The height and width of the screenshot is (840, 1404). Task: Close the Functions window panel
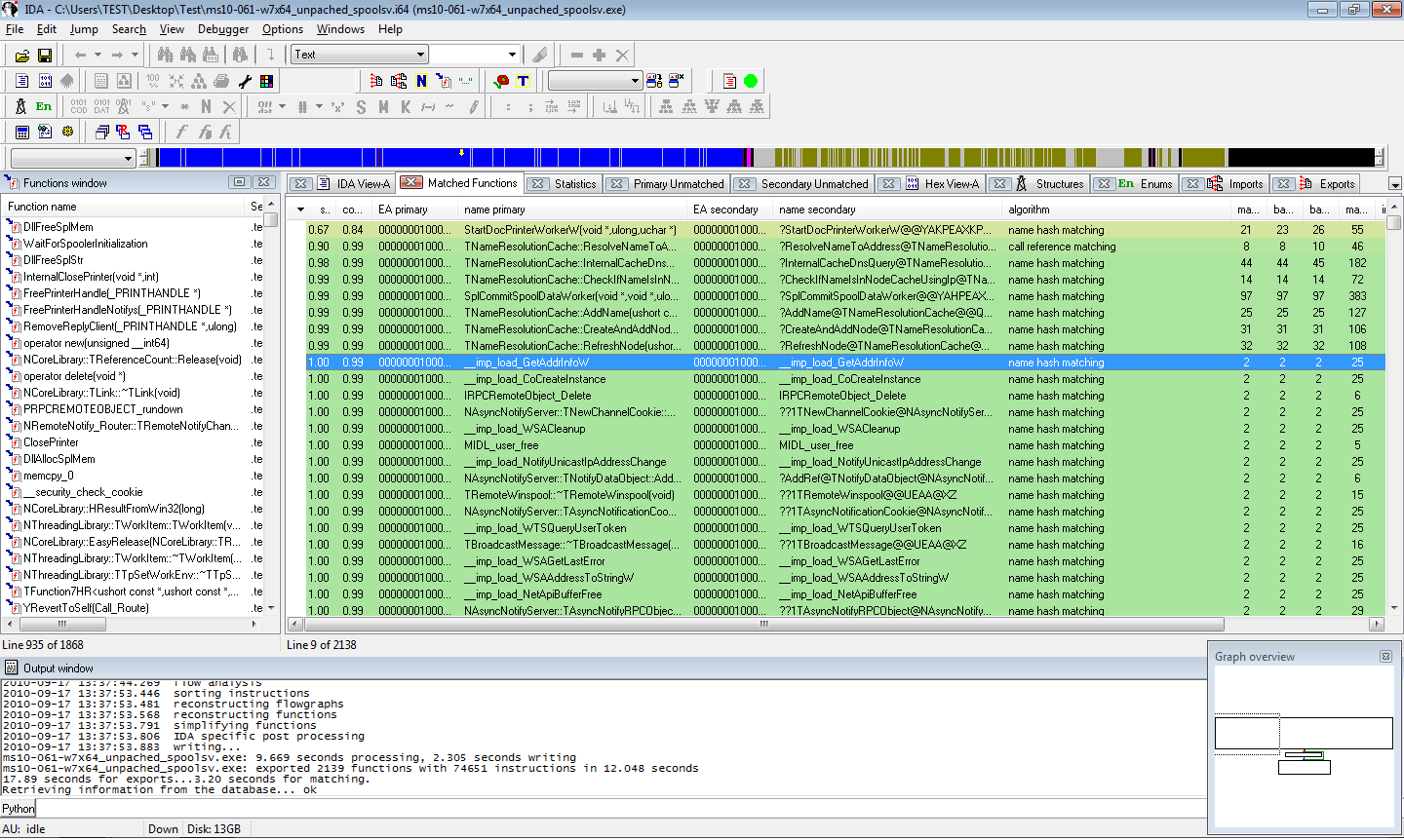tap(263, 182)
